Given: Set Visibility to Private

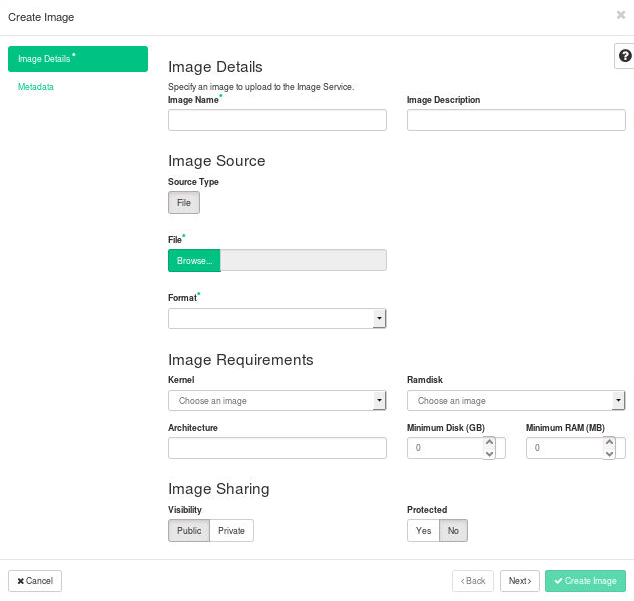Looking at the screenshot, I should [231, 530].
